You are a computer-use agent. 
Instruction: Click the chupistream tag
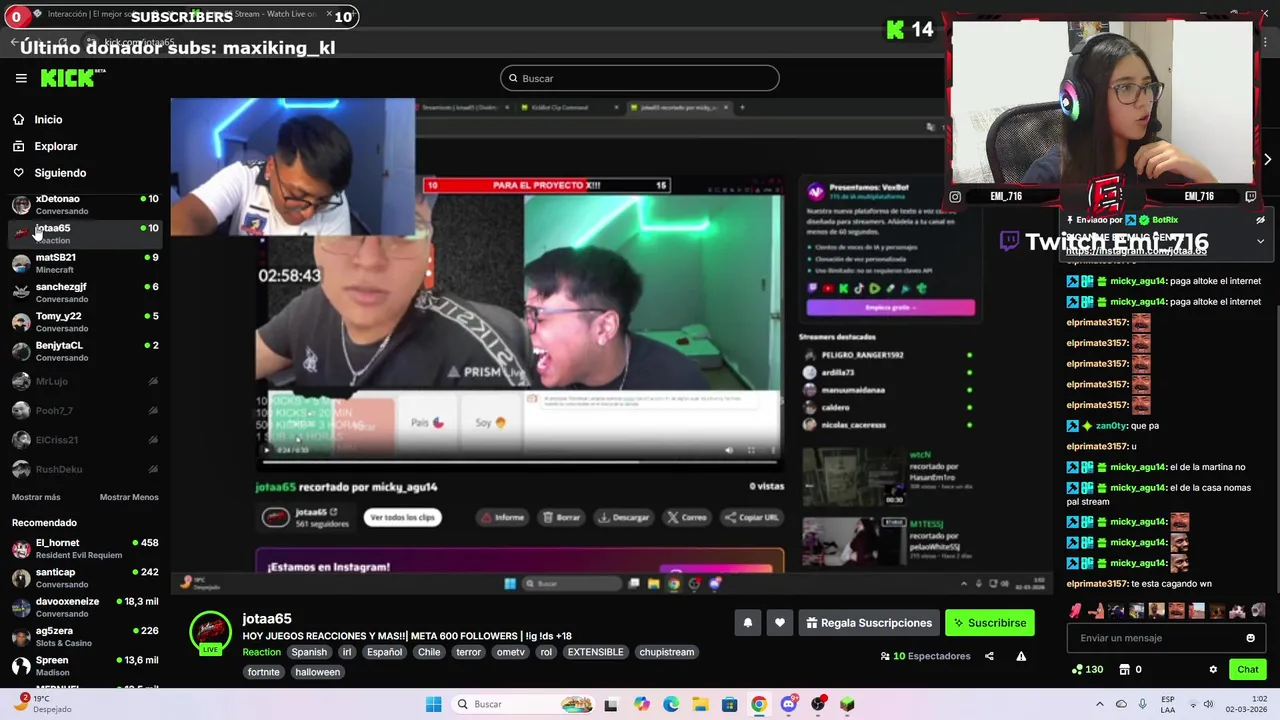coord(666,652)
